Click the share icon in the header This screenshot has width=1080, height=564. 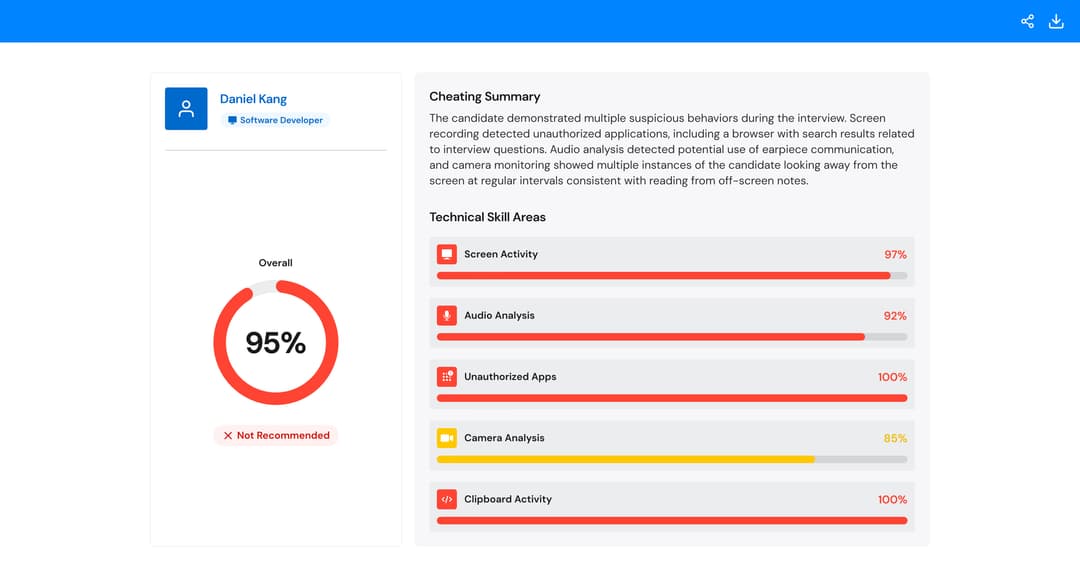point(1027,21)
